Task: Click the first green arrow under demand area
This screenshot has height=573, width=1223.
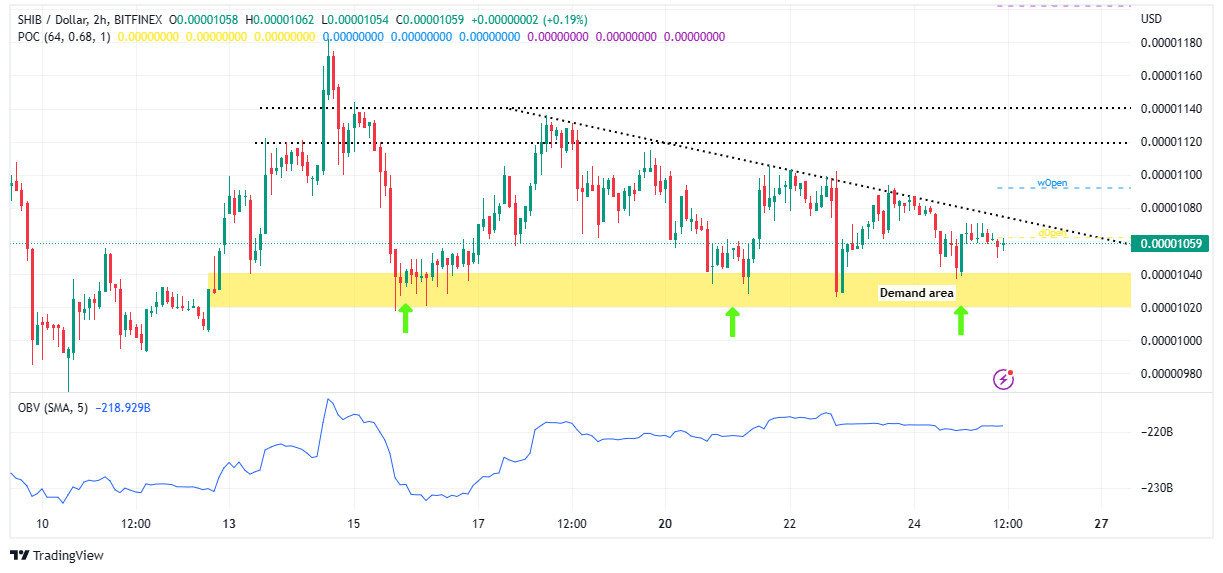Action: [405, 319]
